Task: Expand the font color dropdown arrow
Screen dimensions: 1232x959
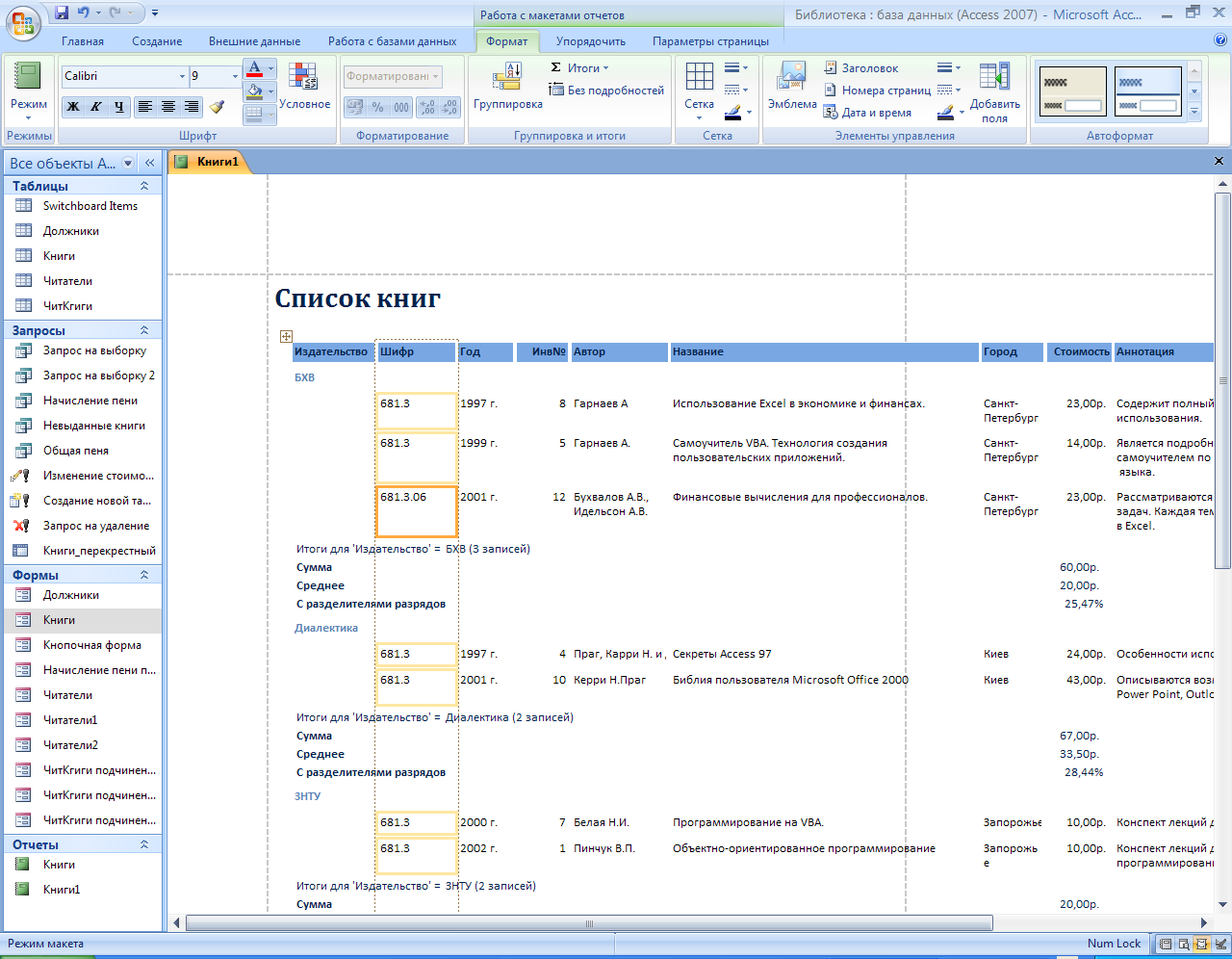Action: click(270, 70)
